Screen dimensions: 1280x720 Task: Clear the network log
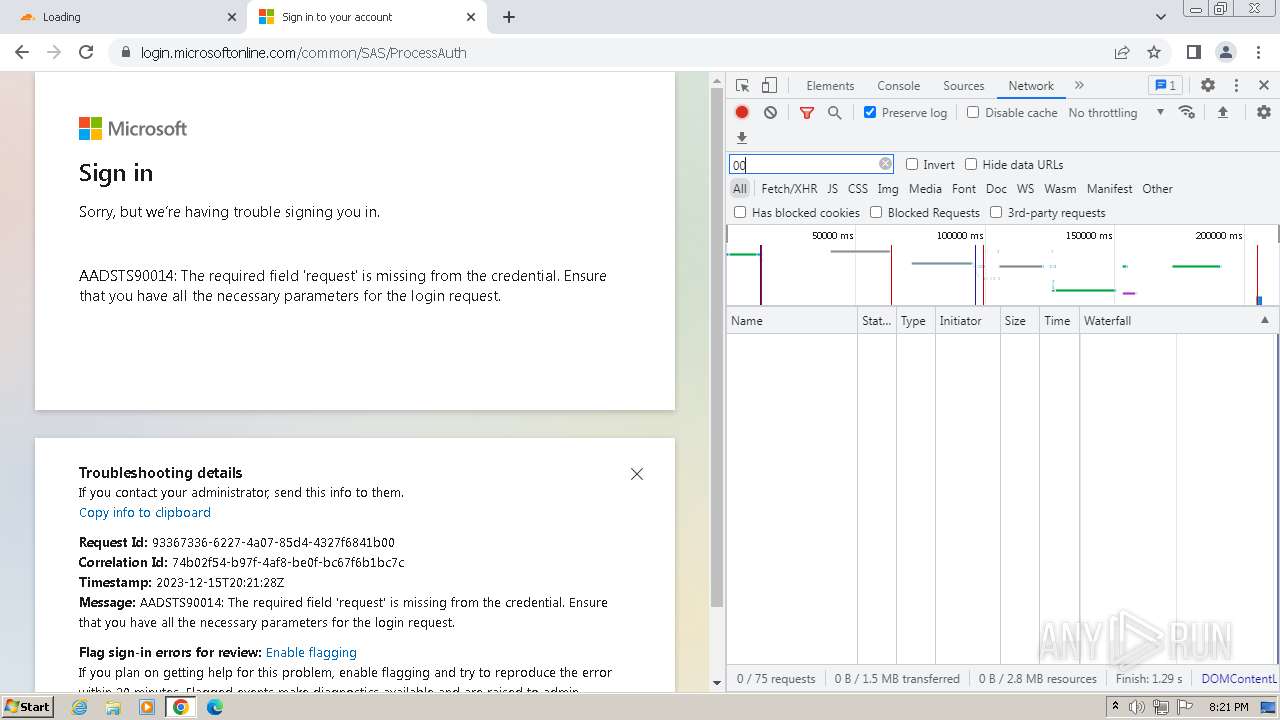770,113
